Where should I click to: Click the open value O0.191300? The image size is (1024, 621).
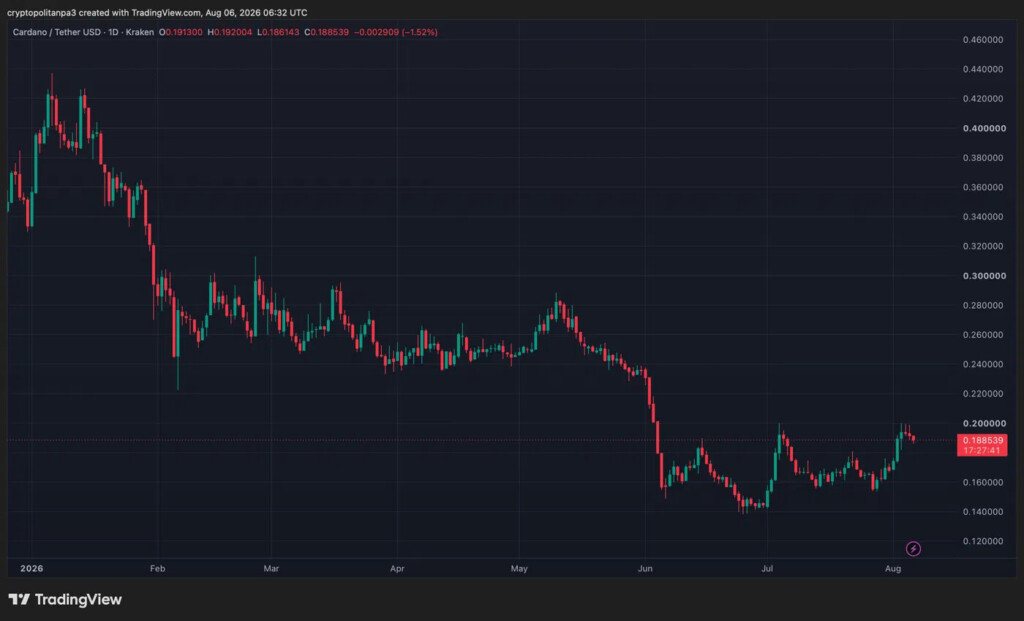point(181,32)
